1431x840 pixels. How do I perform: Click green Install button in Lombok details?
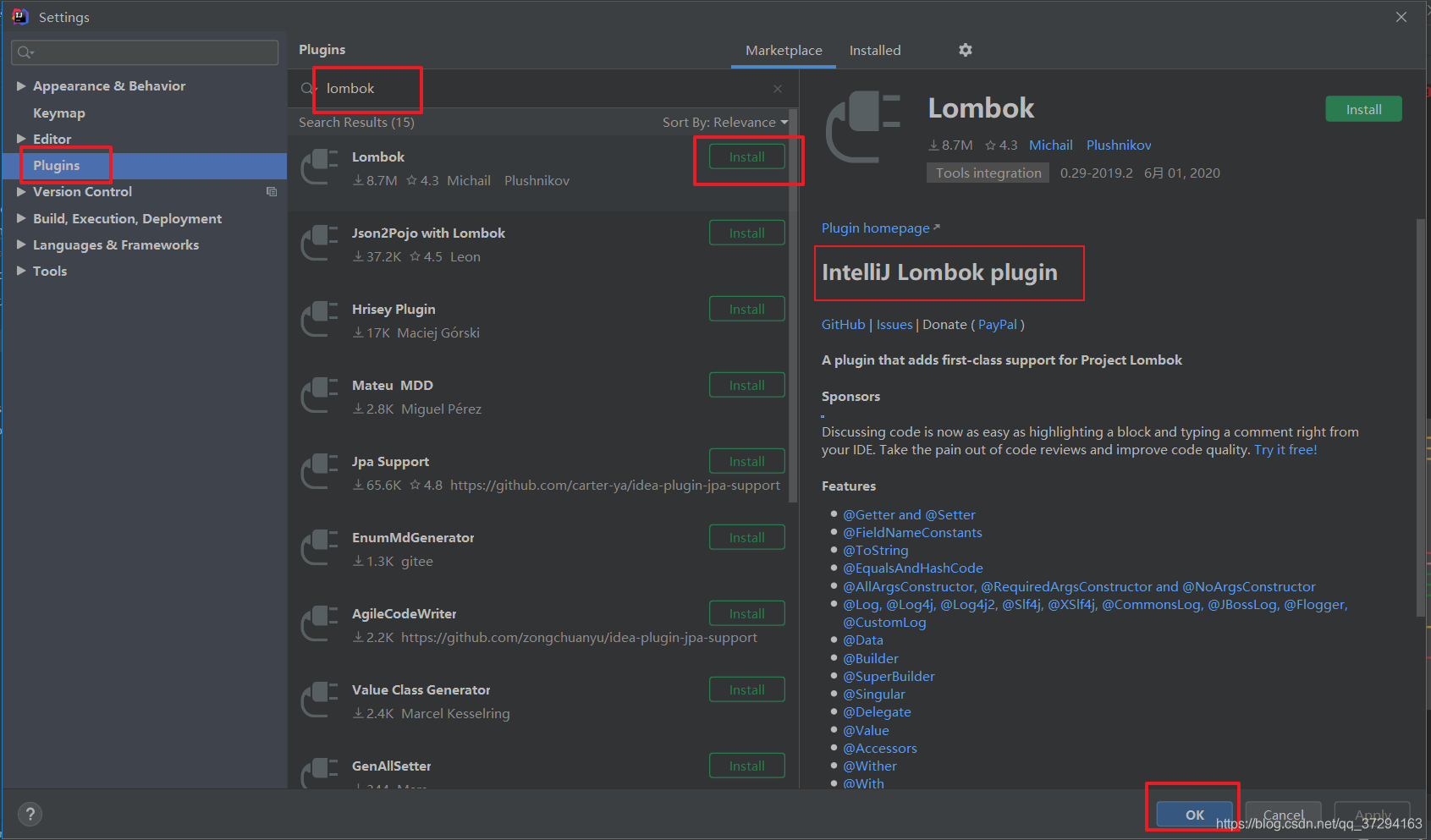click(1363, 109)
